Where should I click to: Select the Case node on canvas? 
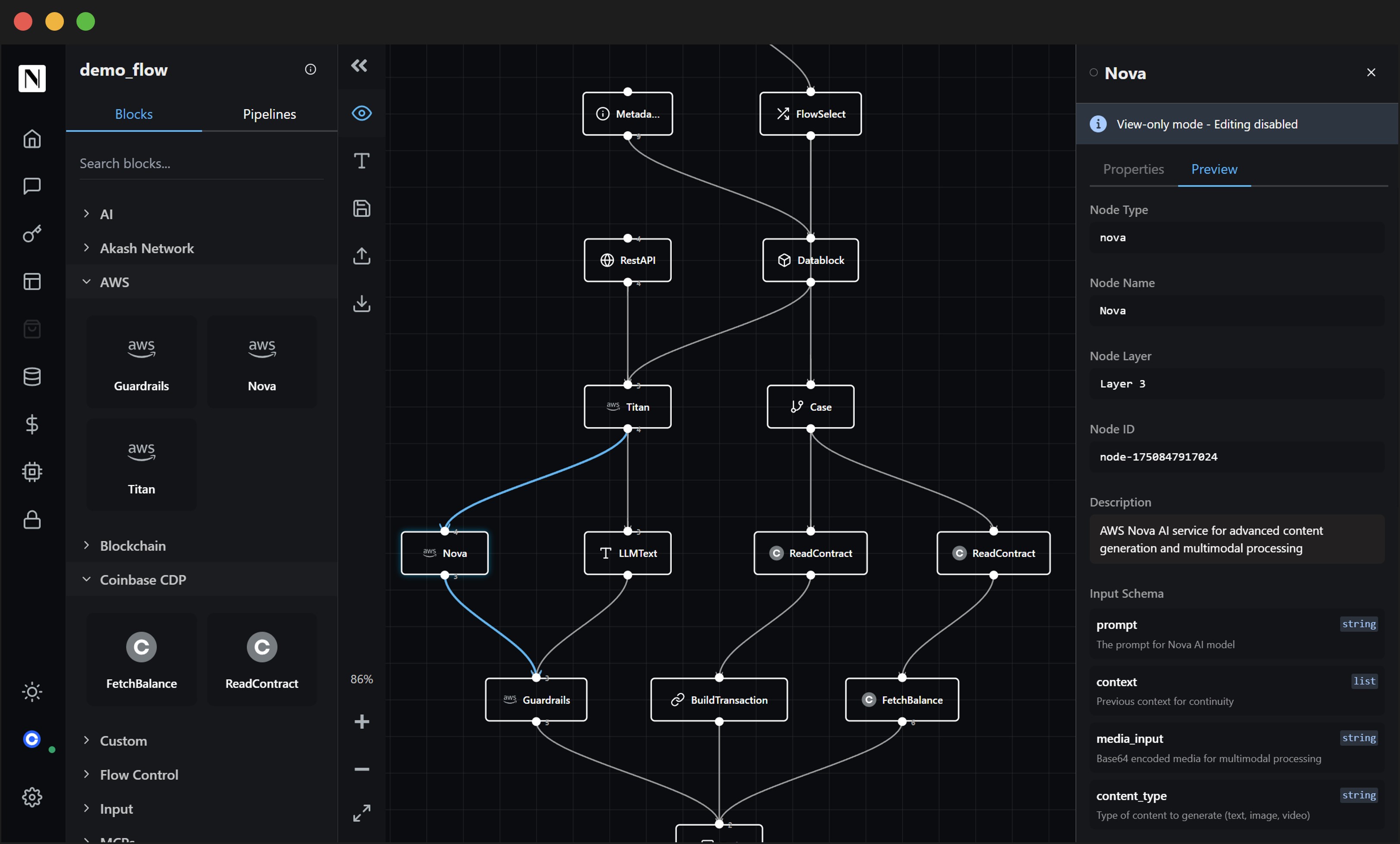811,407
